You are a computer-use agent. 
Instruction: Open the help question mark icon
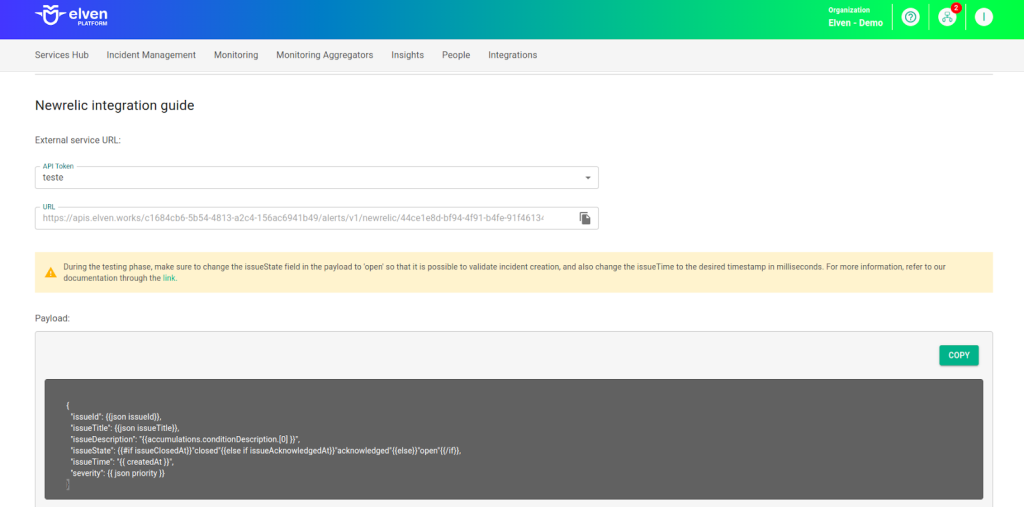point(910,17)
